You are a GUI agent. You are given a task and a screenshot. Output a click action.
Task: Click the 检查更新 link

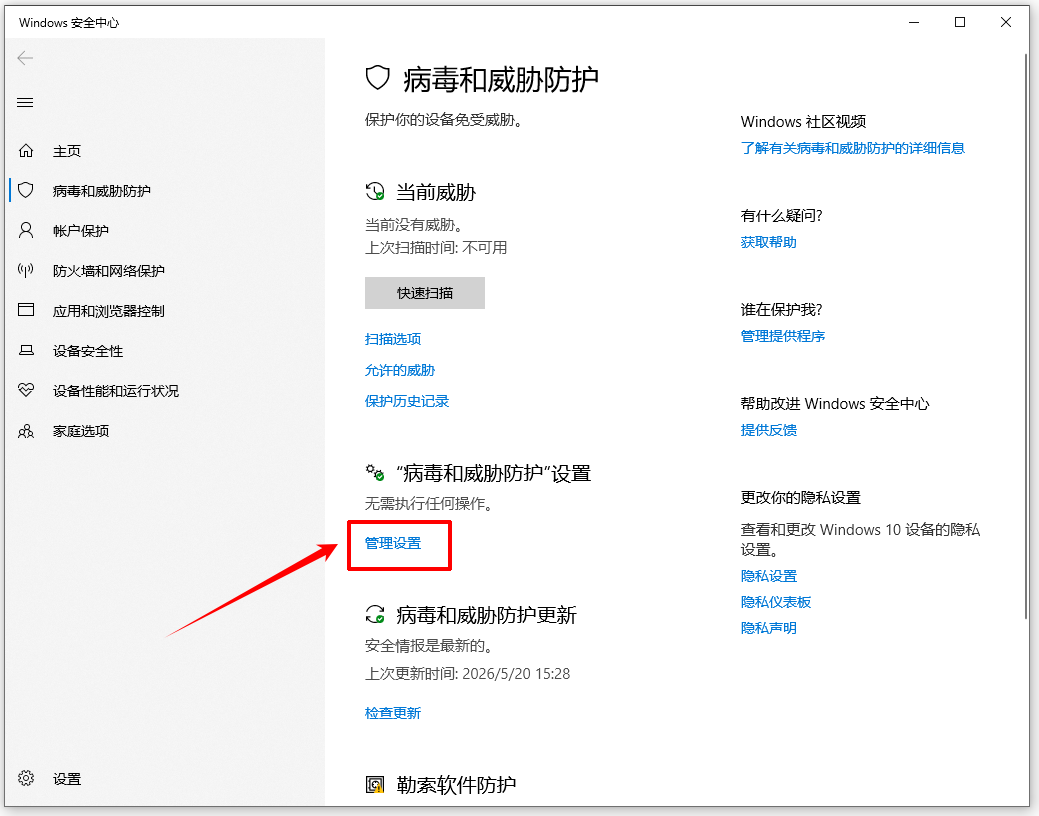point(393,713)
